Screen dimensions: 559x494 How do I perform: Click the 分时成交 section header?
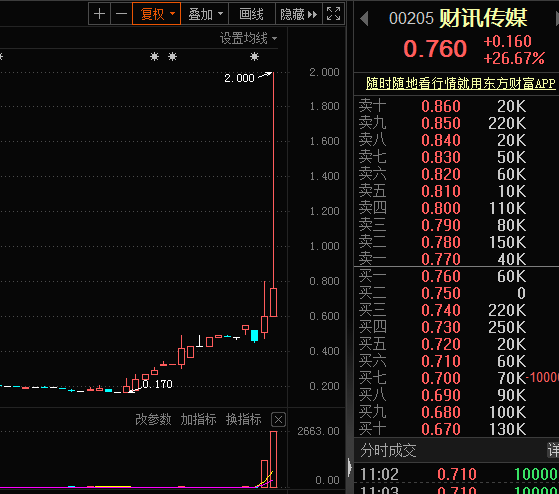[x=388, y=451]
